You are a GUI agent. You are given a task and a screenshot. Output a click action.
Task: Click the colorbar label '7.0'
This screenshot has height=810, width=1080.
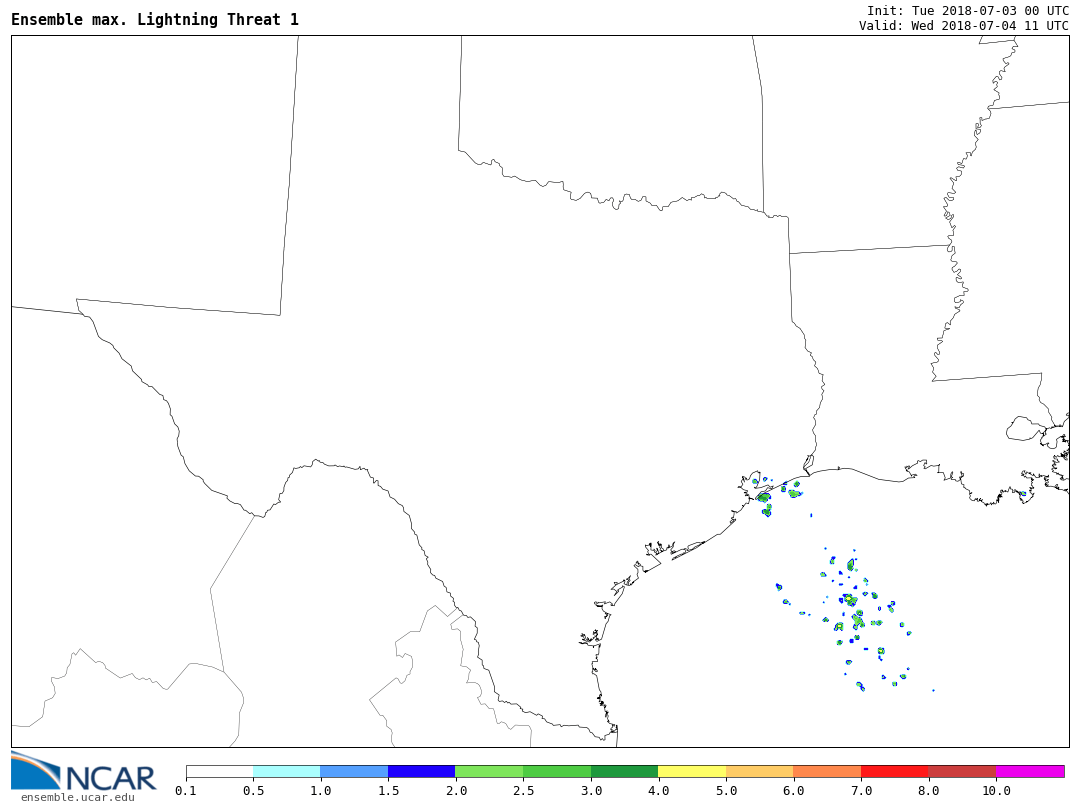(x=861, y=791)
